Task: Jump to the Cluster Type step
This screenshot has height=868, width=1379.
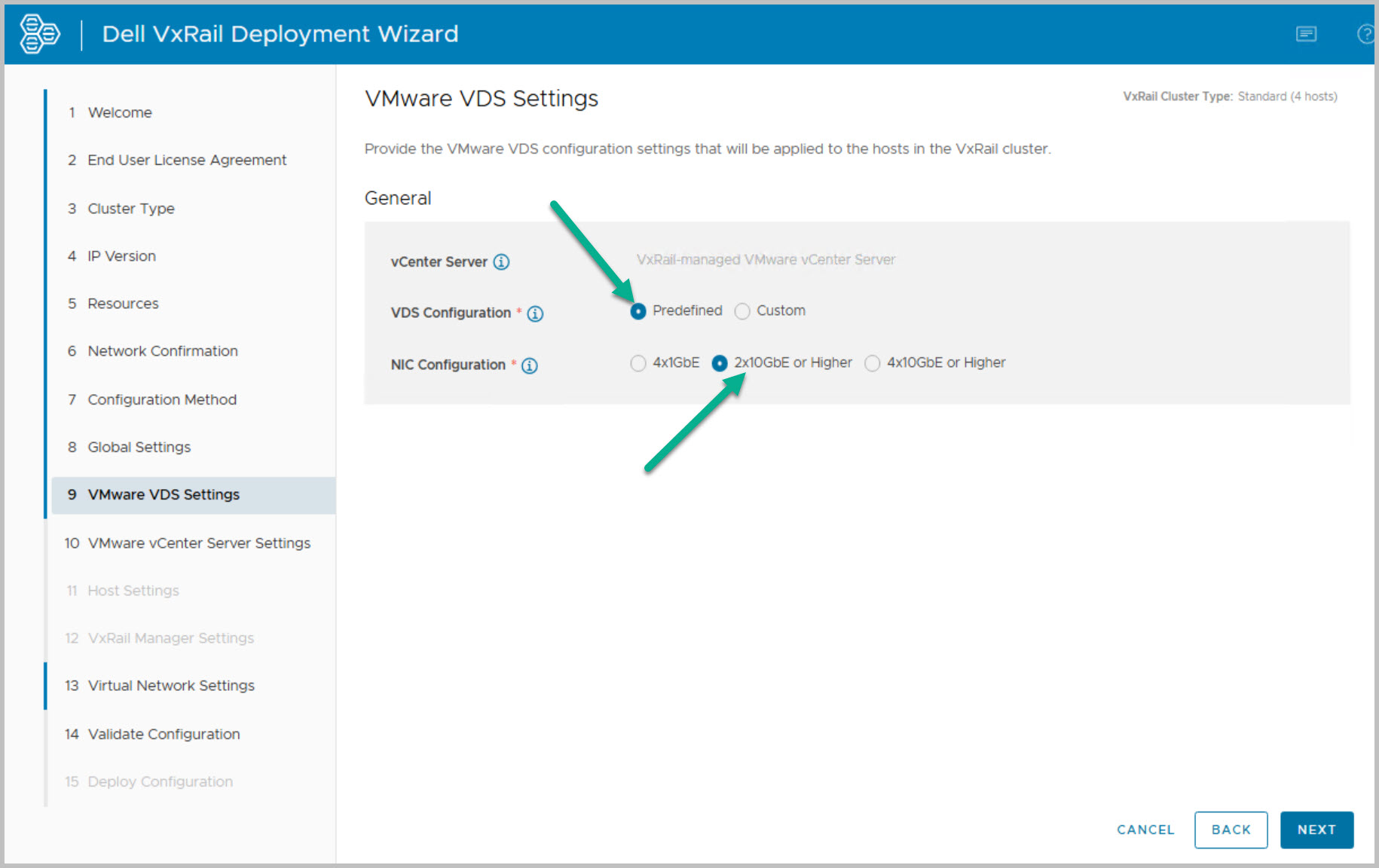Action: [130, 208]
